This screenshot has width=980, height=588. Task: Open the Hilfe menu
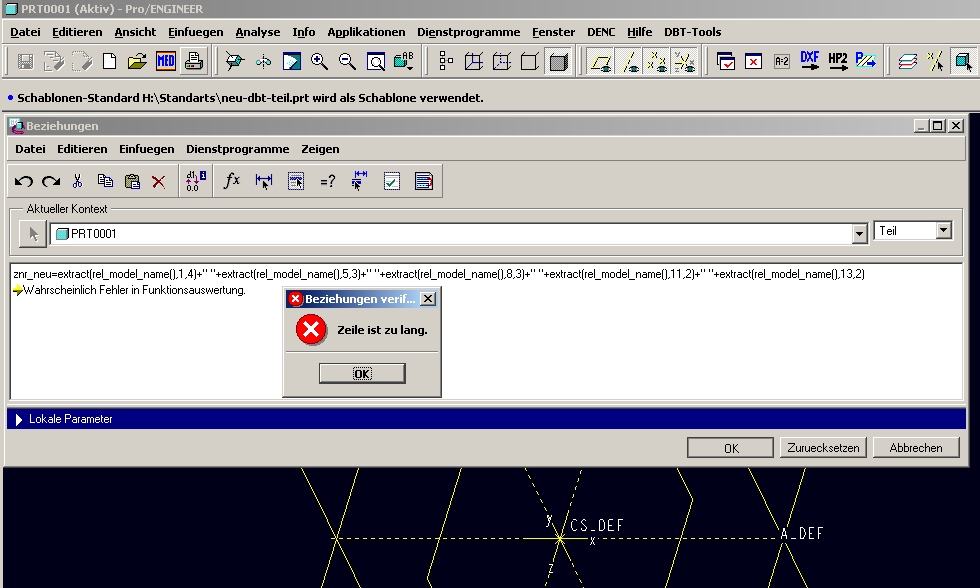[x=639, y=32]
